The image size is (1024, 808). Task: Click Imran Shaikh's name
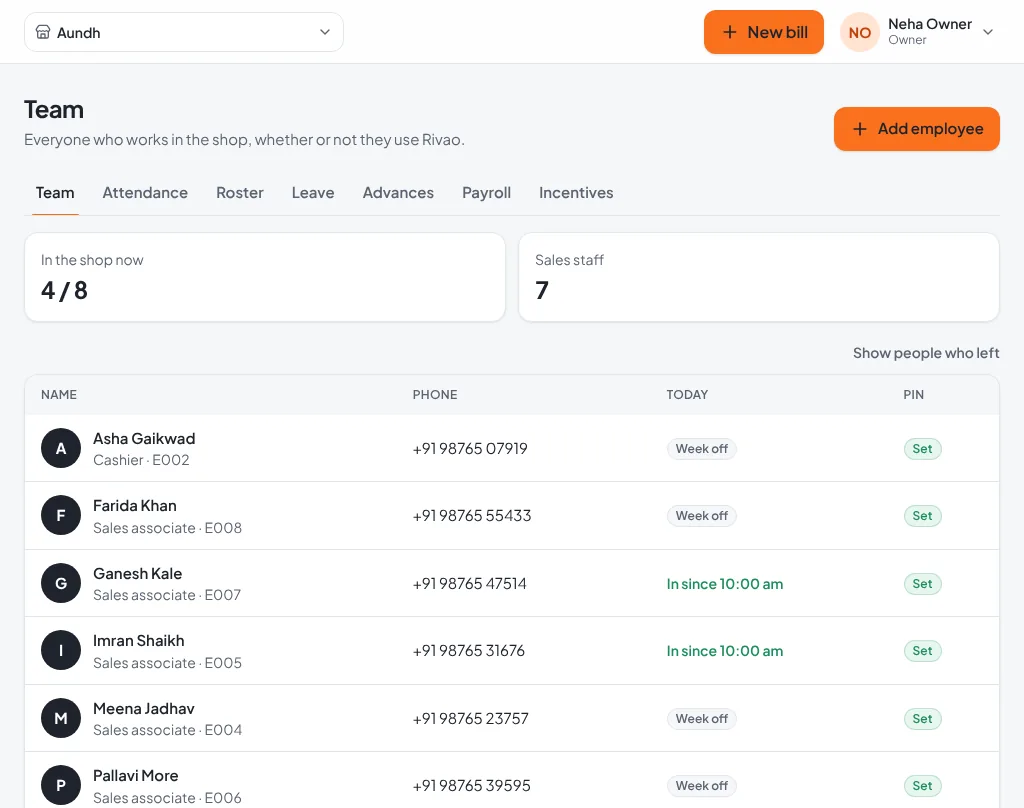[138, 641]
